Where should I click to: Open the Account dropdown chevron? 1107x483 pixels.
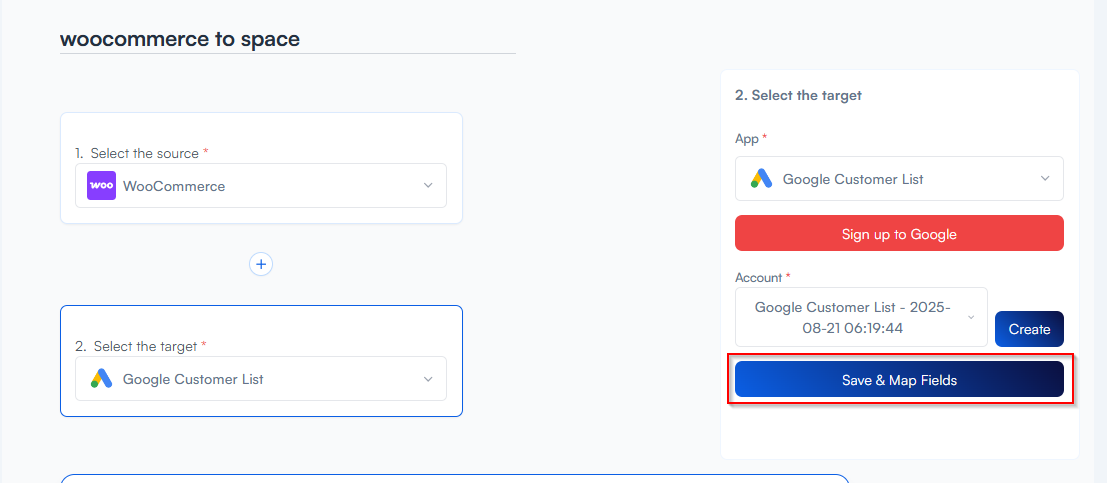tap(970, 318)
